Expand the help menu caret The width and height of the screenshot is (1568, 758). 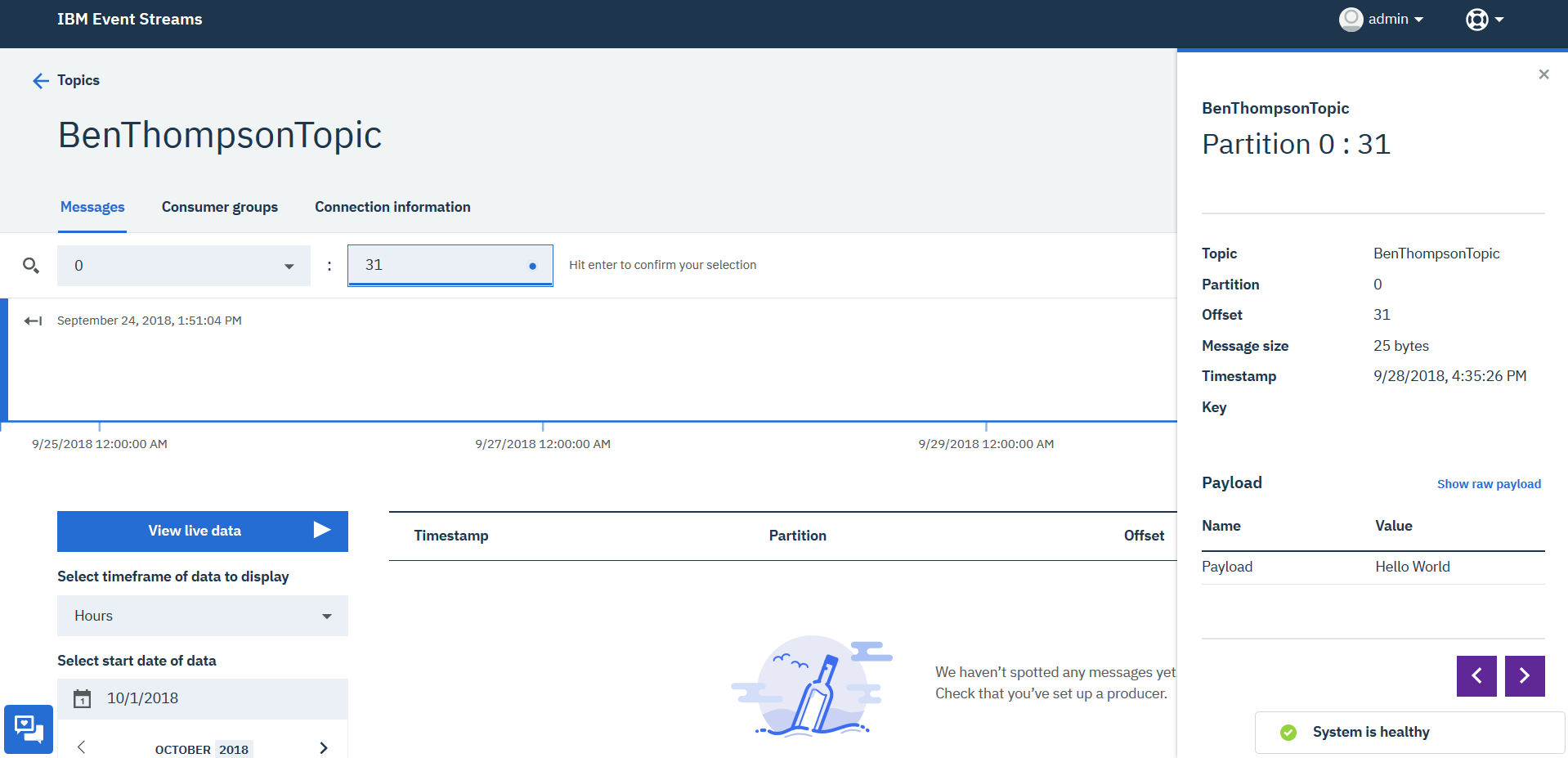pos(1499,20)
